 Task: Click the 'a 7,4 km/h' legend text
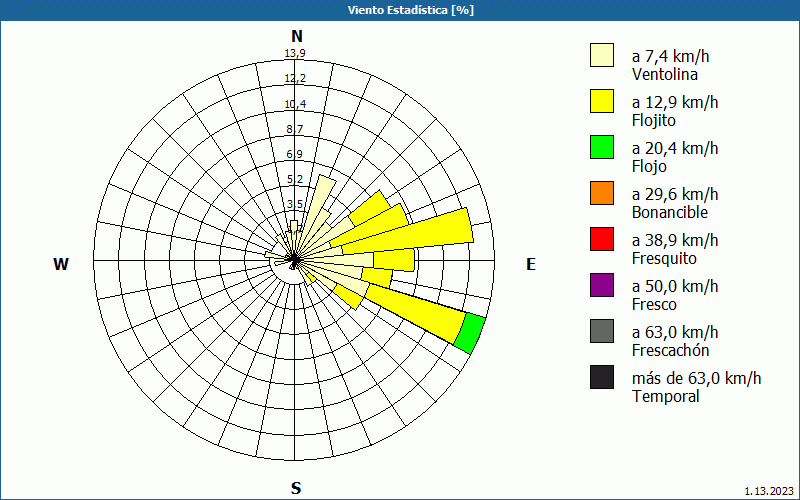pyautogui.click(x=670, y=56)
